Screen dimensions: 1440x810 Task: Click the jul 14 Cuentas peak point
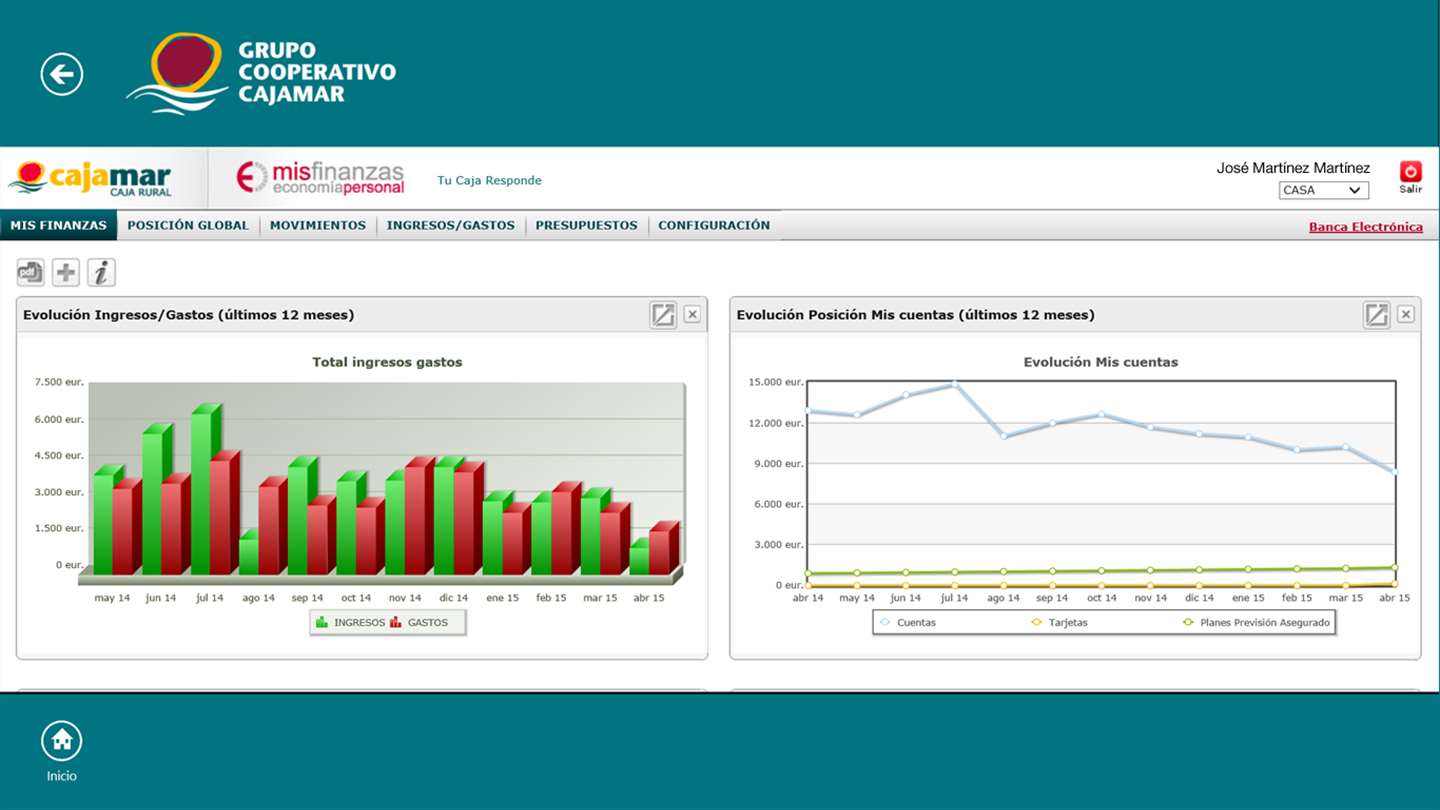[955, 383]
